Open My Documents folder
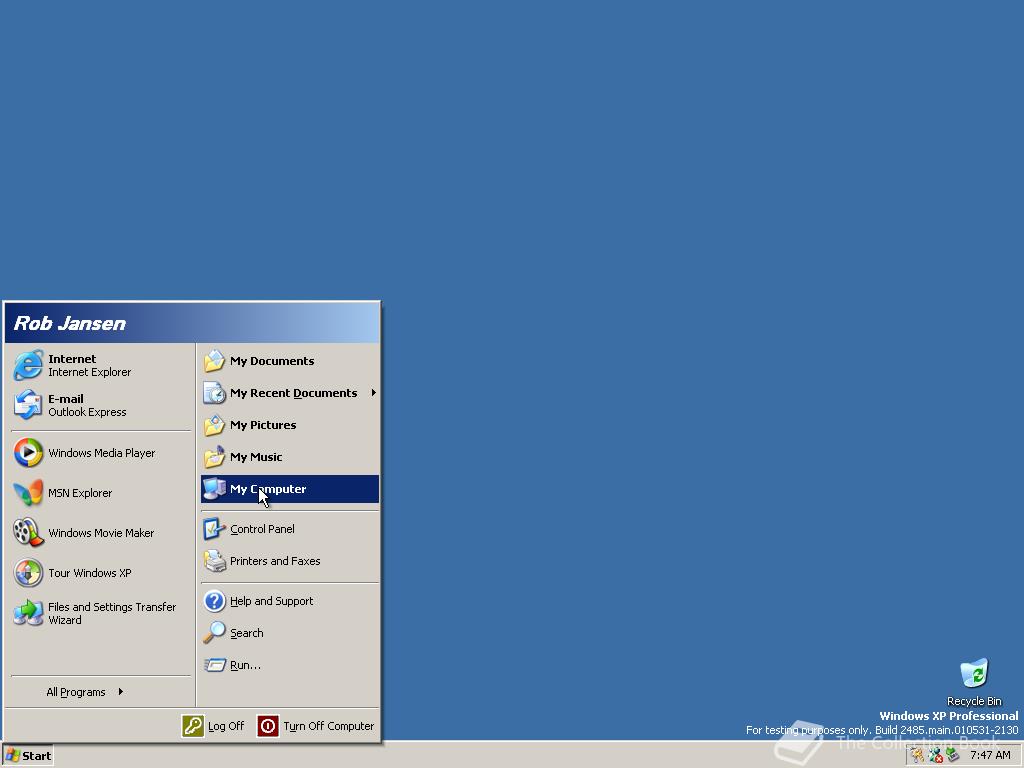The image size is (1024, 768). [289, 361]
